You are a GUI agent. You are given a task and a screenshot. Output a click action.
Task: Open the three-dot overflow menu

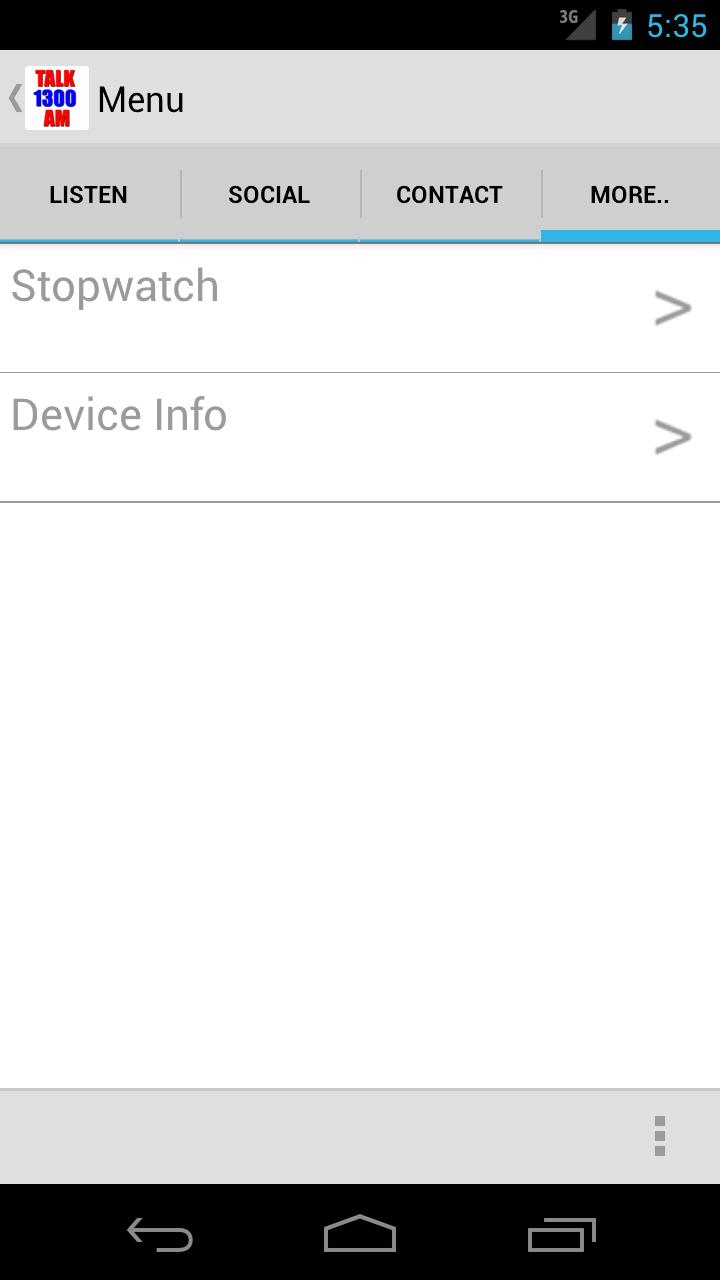click(x=659, y=1136)
